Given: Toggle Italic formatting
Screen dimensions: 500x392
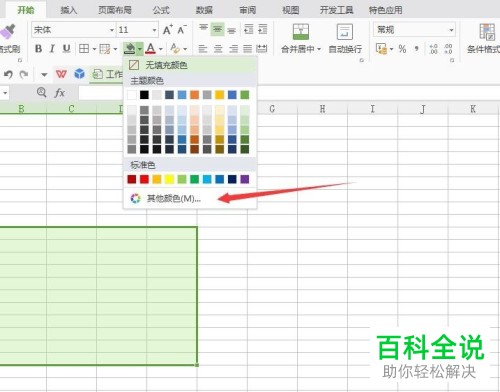Looking at the screenshot, I should [52, 49].
